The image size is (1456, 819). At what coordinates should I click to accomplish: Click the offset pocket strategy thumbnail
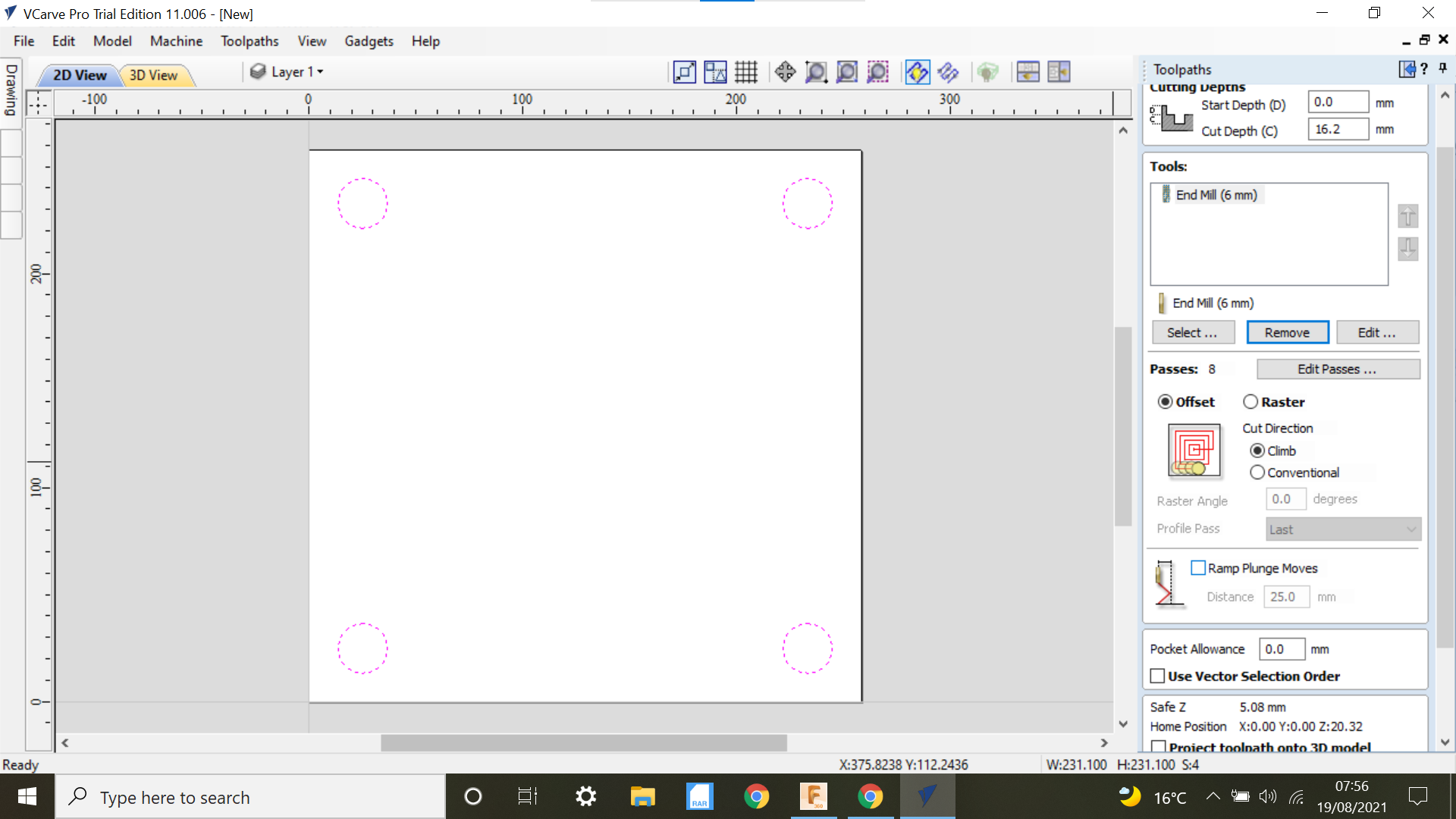click(x=1194, y=450)
